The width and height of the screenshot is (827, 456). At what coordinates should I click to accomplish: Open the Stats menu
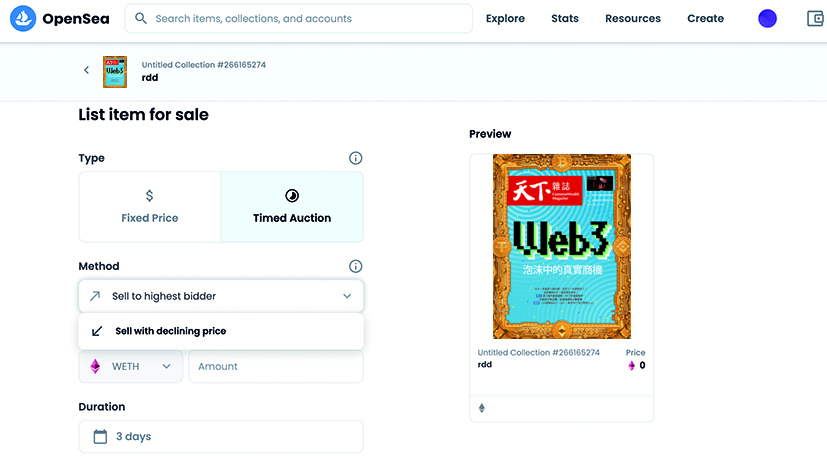[565, 18]
